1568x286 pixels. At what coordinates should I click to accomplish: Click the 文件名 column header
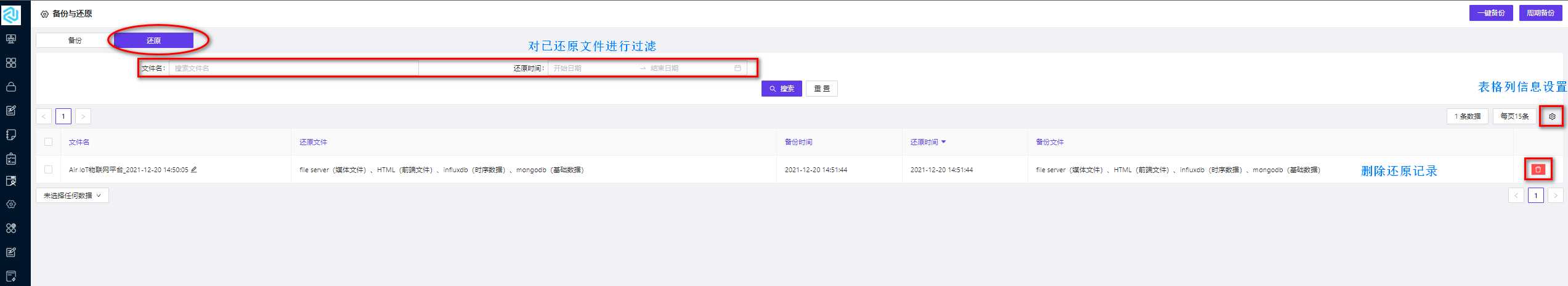[x=79, y=142]
